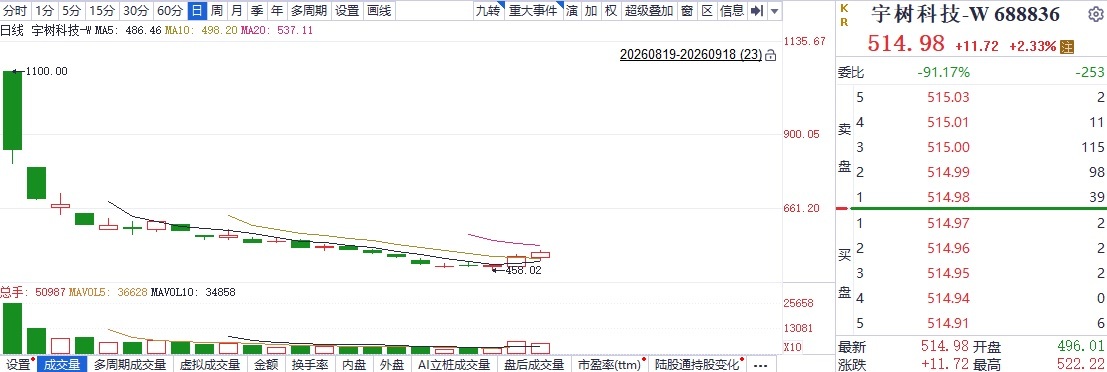
Task: Open the 信息 info button
Action: click(732, 11)
